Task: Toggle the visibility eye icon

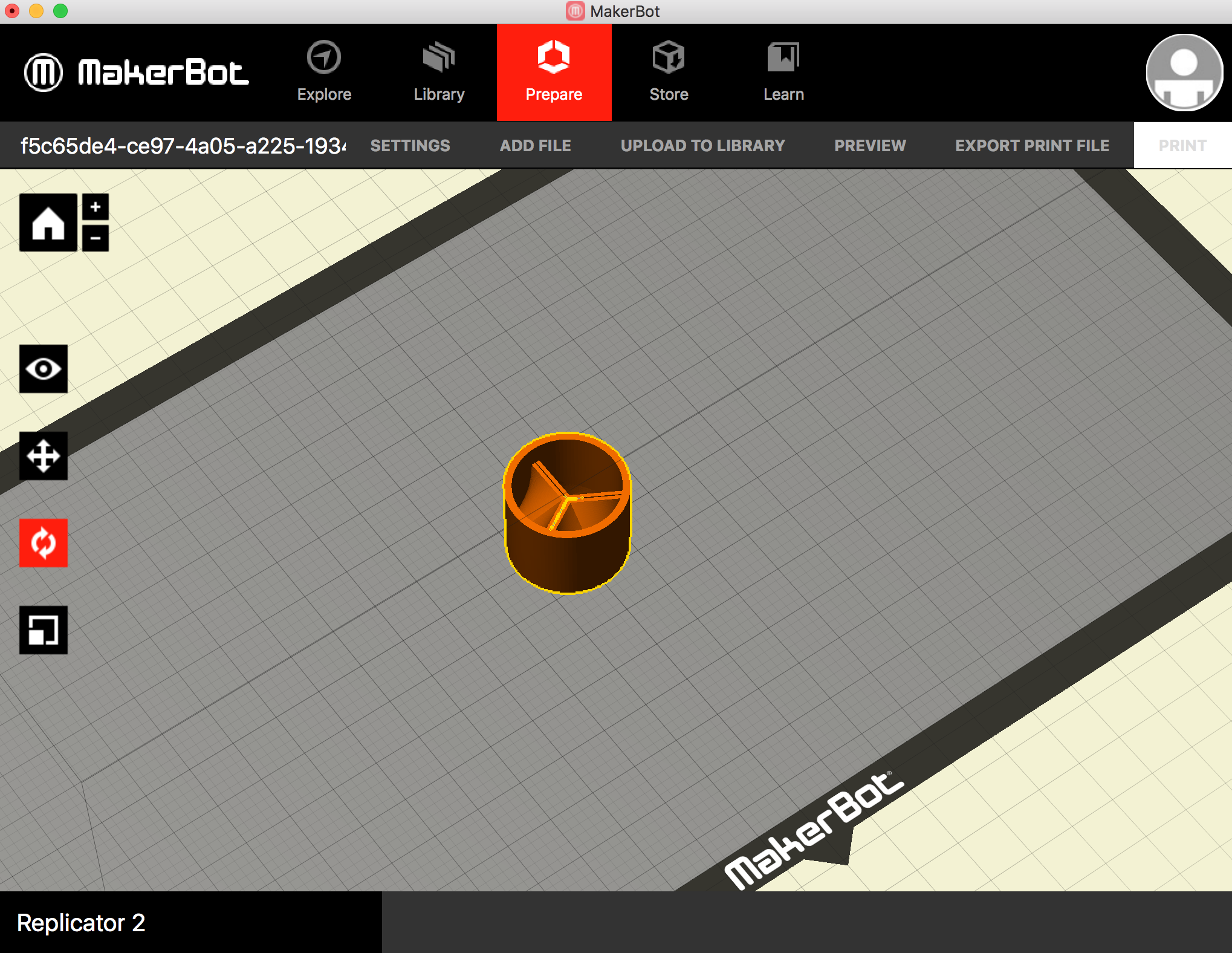Action: pyautogui.click(x=43, y=368)
